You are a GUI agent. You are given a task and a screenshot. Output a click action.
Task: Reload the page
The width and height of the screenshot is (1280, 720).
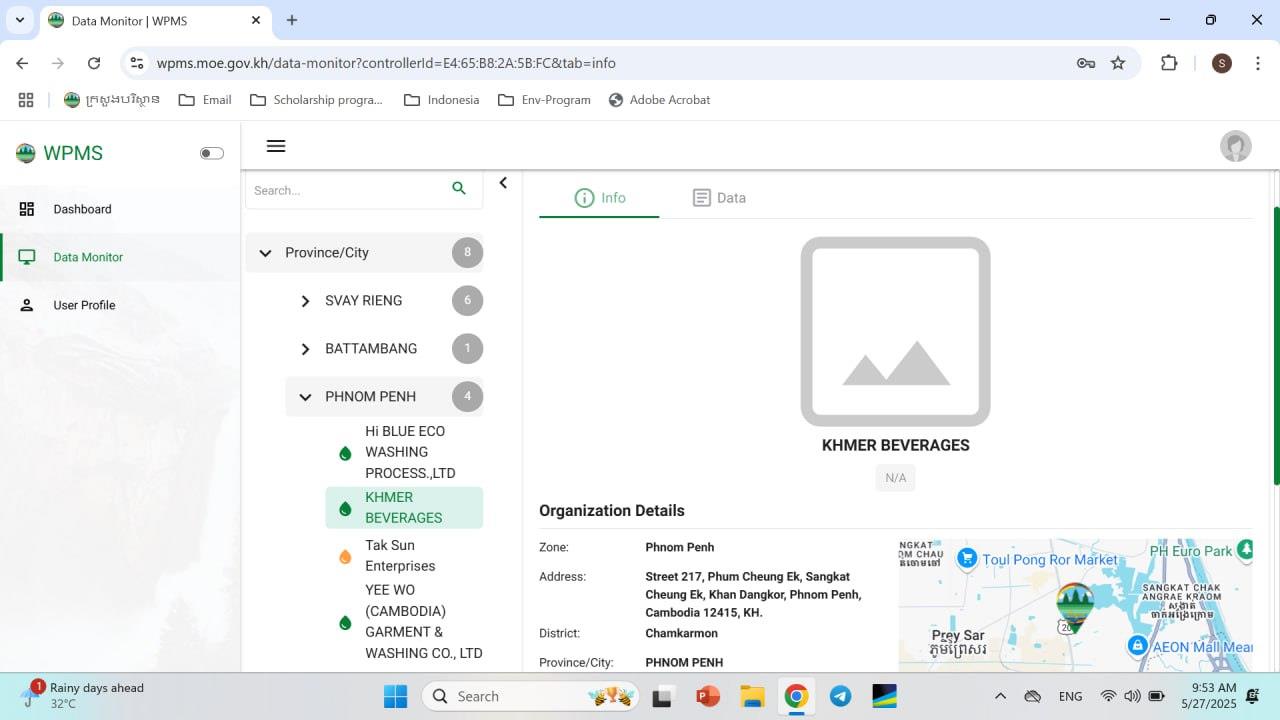94,63
